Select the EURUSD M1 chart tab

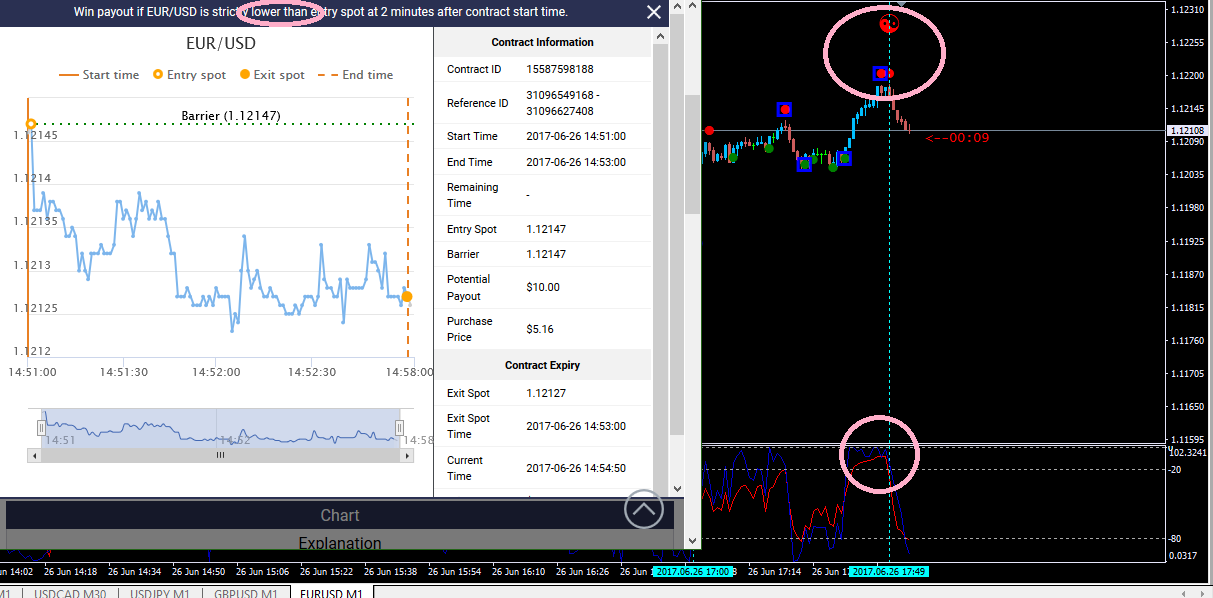(x=332, y=593)
